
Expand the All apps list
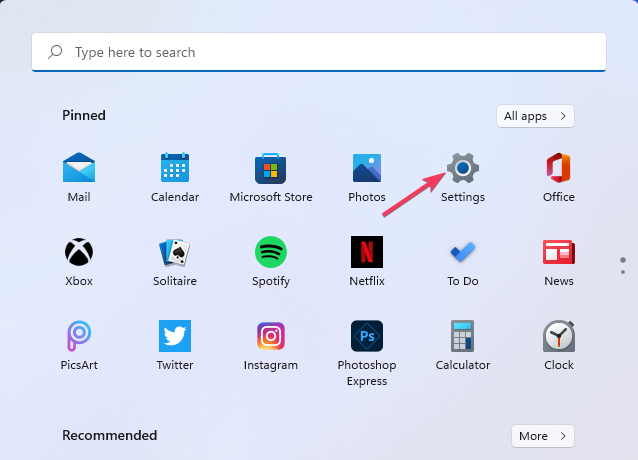535,116
